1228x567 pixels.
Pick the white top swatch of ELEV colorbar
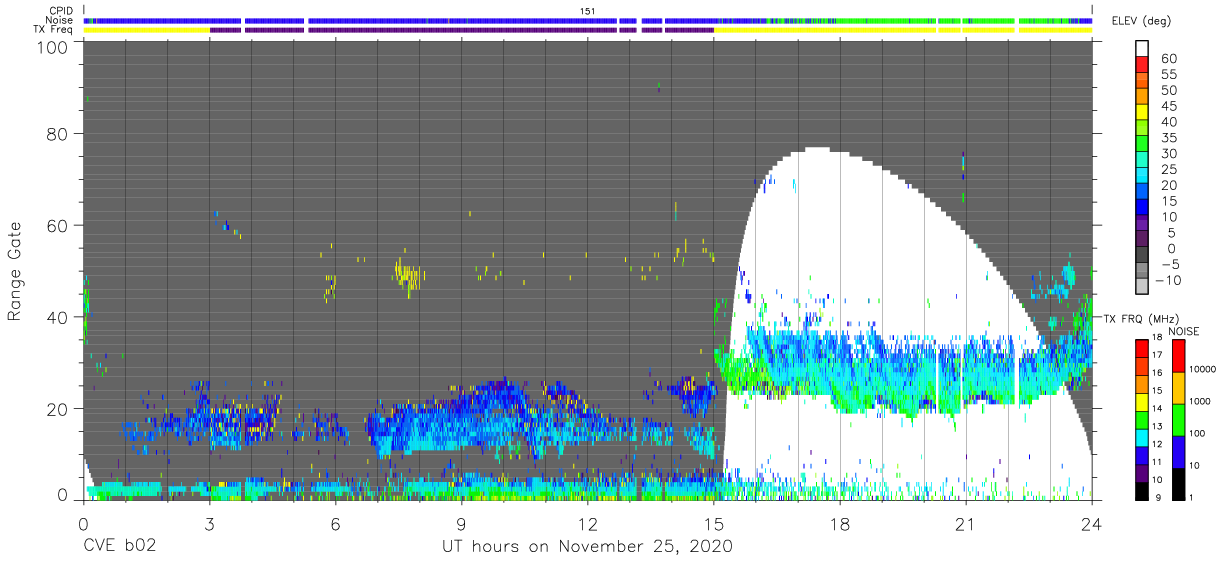click(x=1144, y=50)
